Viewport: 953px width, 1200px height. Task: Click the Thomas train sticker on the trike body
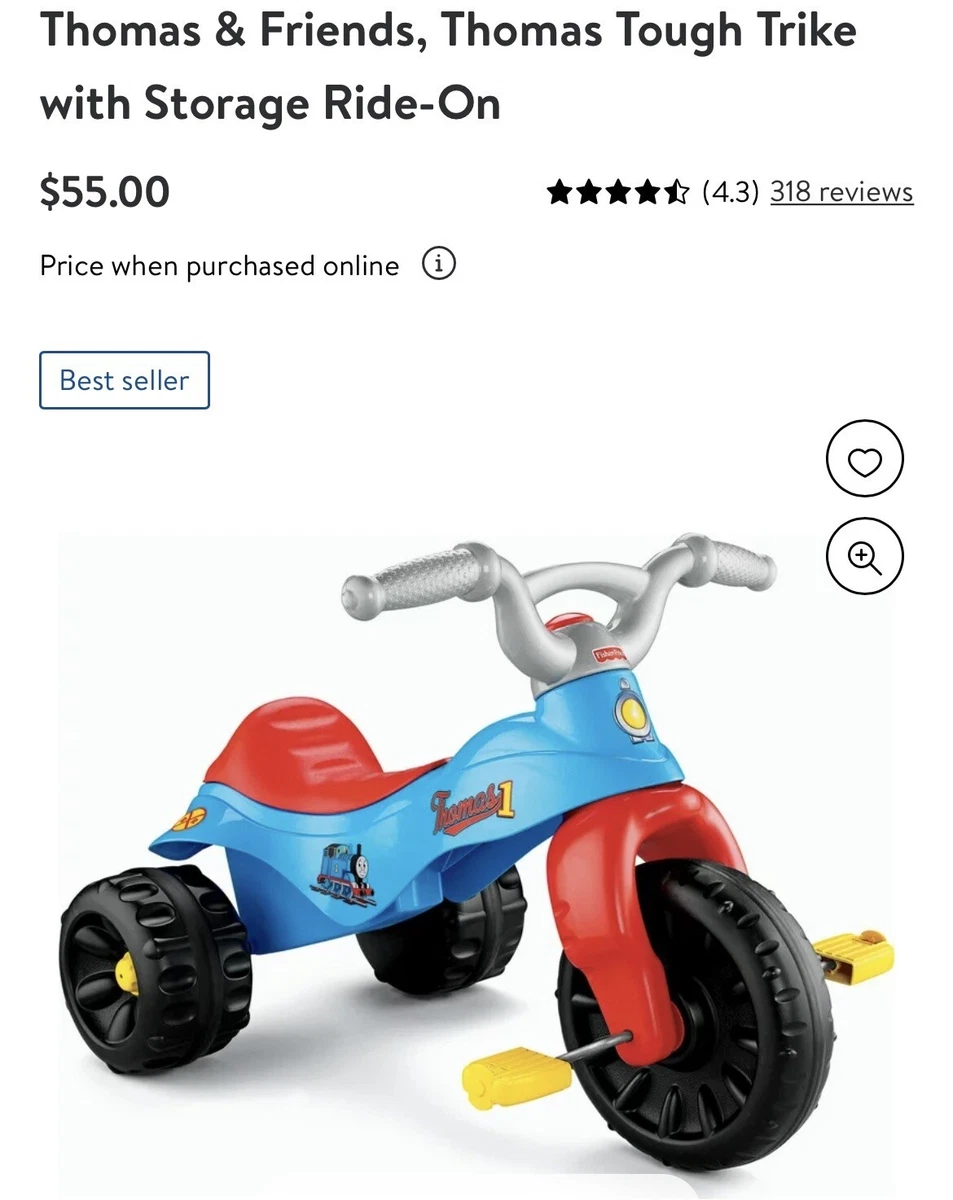point(345,872)
